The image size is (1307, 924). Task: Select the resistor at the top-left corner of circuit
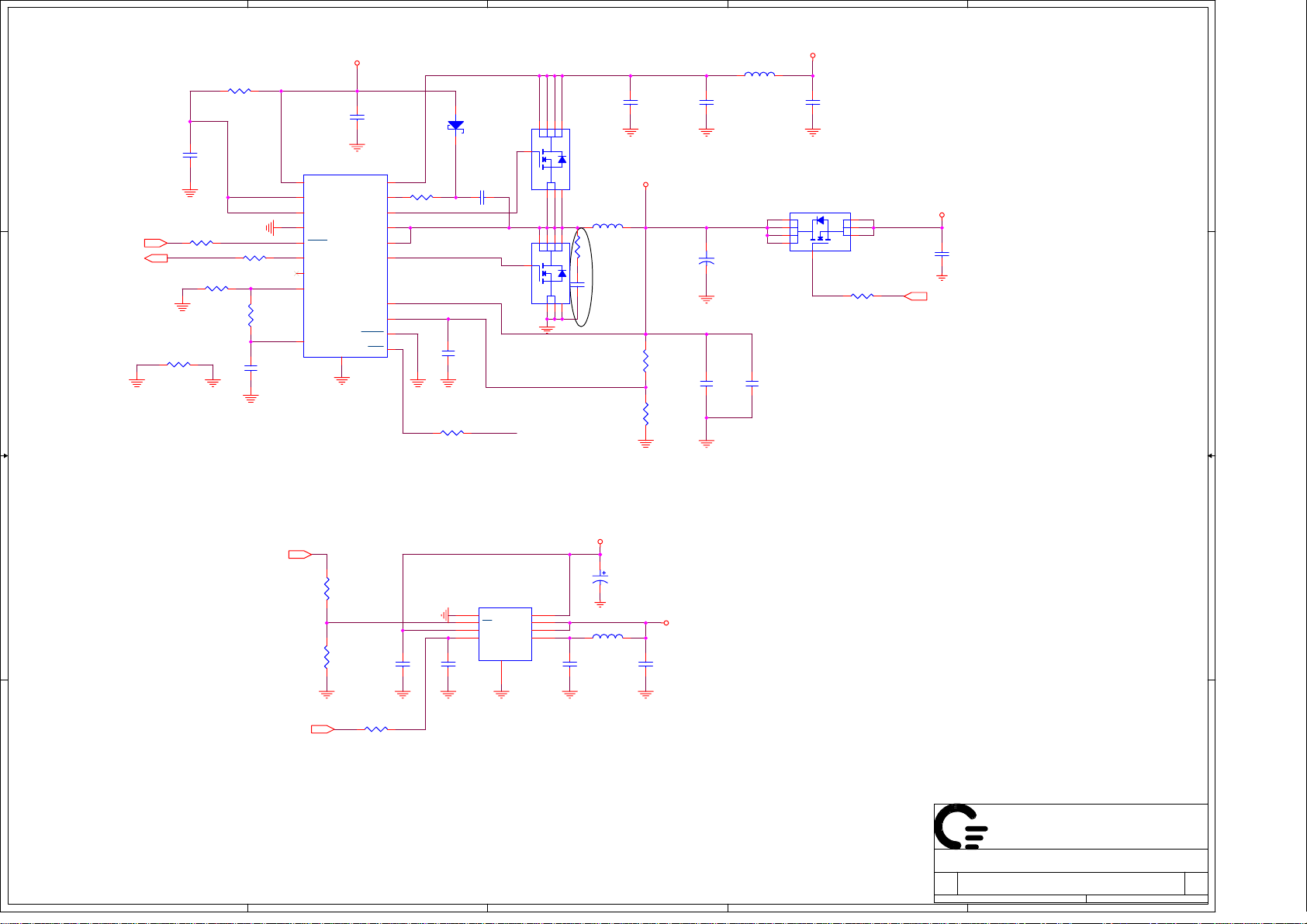(240, 91)
